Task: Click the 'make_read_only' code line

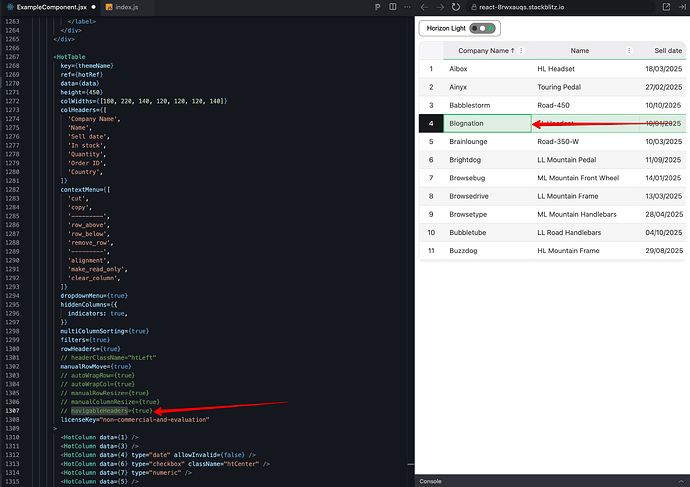Action: [97, 269]
